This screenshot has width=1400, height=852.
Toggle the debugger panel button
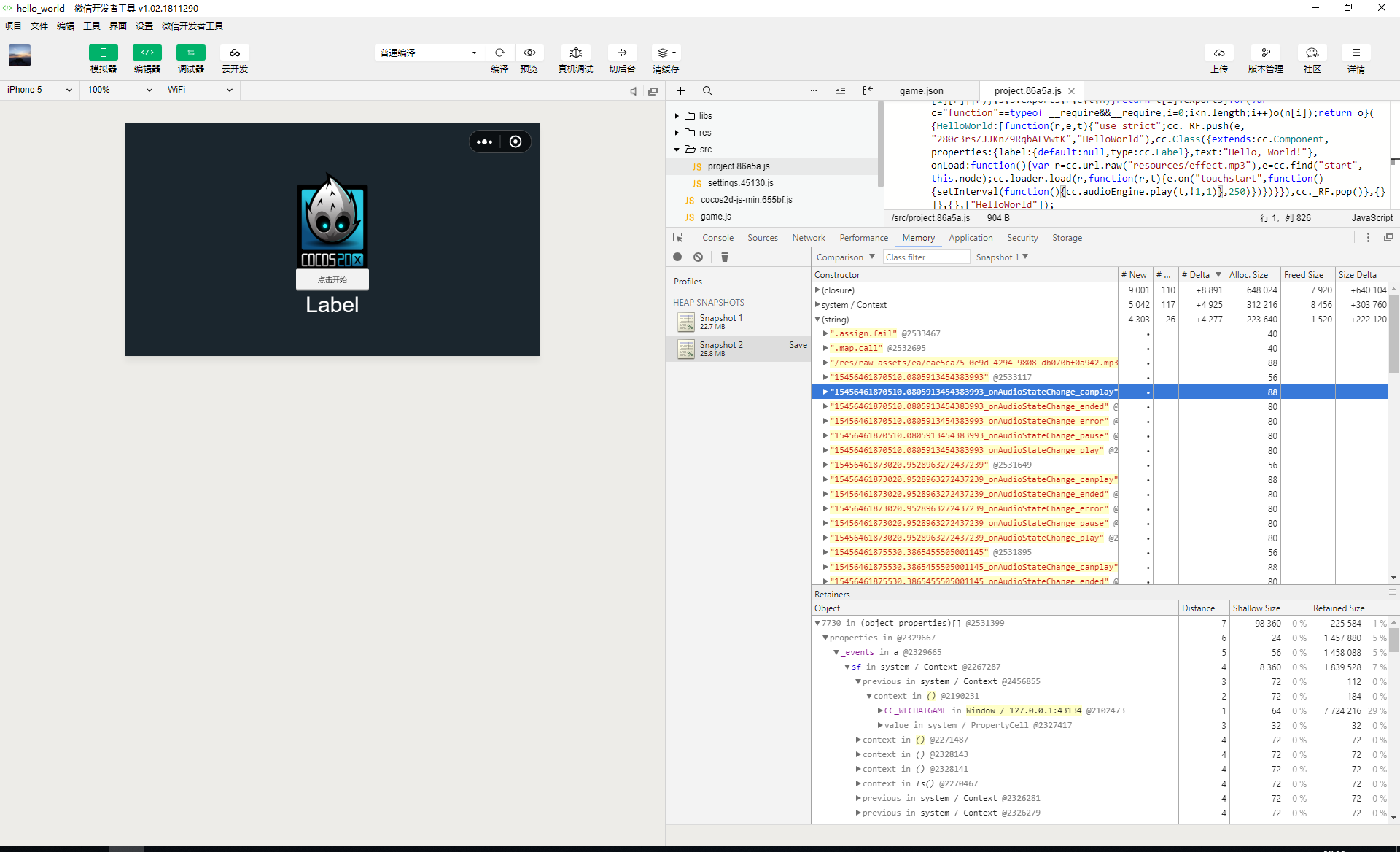[x=190, y=53]
